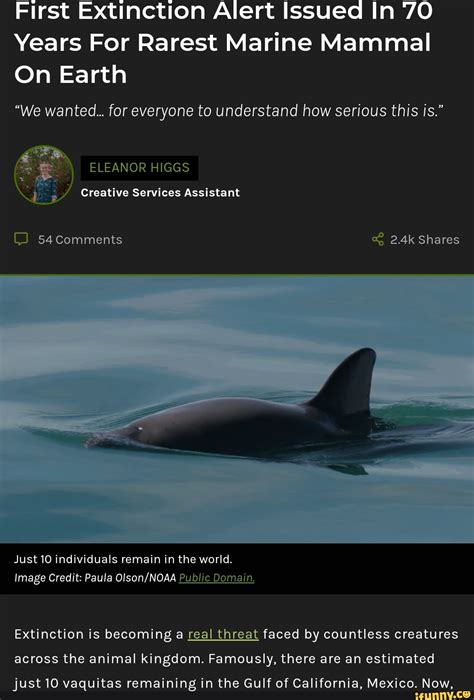Screen dimensions: 474x700
Task: Click the article headline title
Action: pos(223,42)
